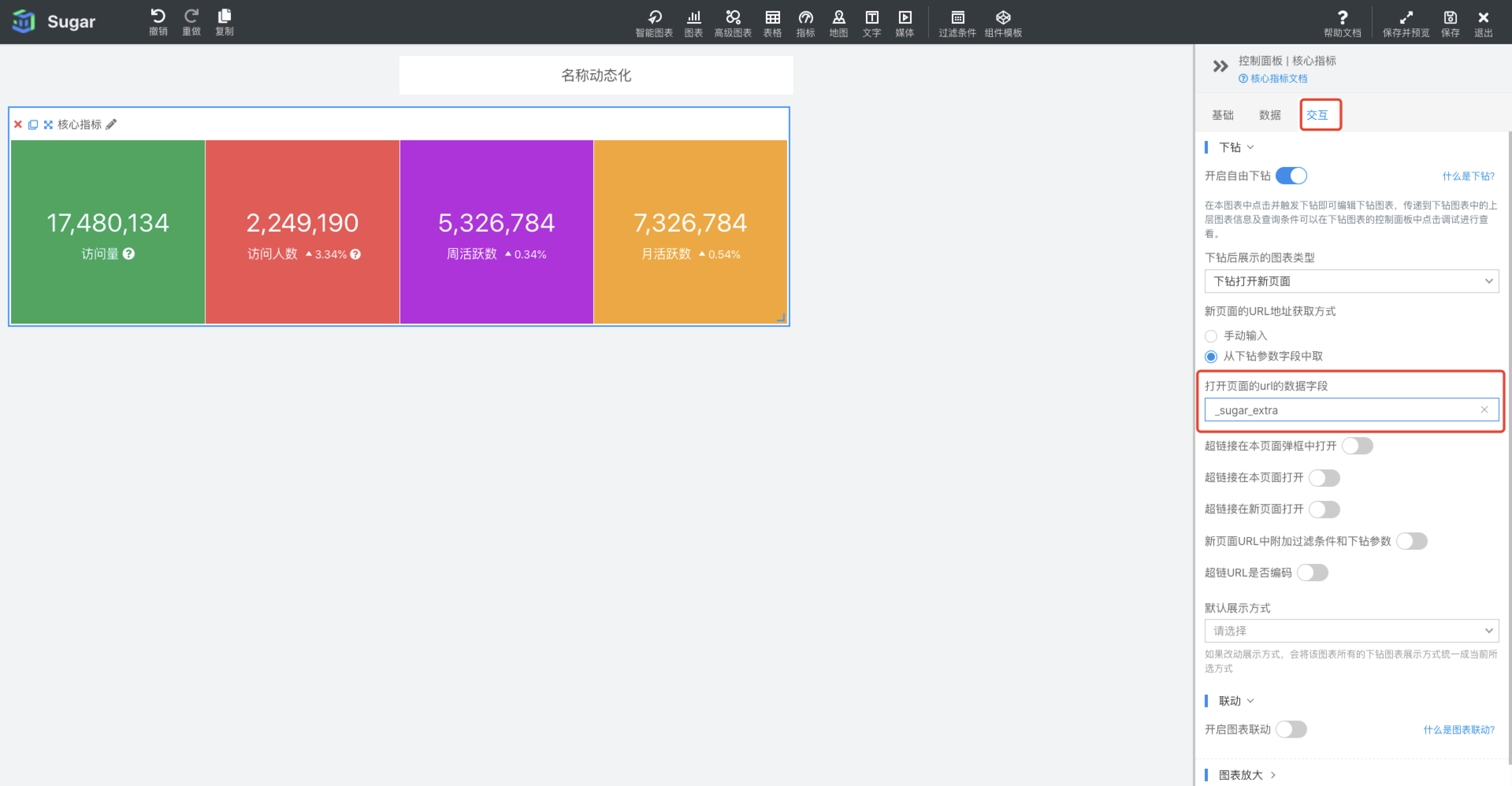Turn on 开启图表联动 toggle
Screen dimensions: 1512x786
pyautogui.click(x=1291, y=730)
